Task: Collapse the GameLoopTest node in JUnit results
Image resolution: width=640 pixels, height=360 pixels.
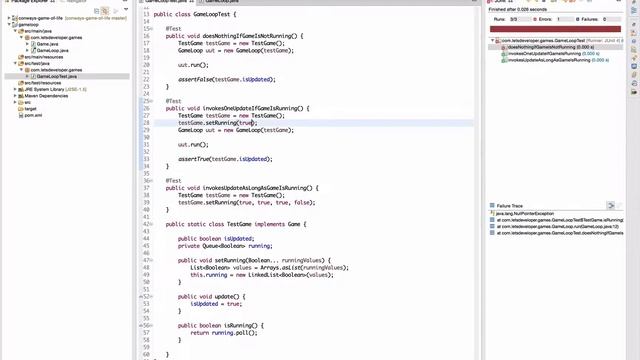Action: tap(492, 41)
